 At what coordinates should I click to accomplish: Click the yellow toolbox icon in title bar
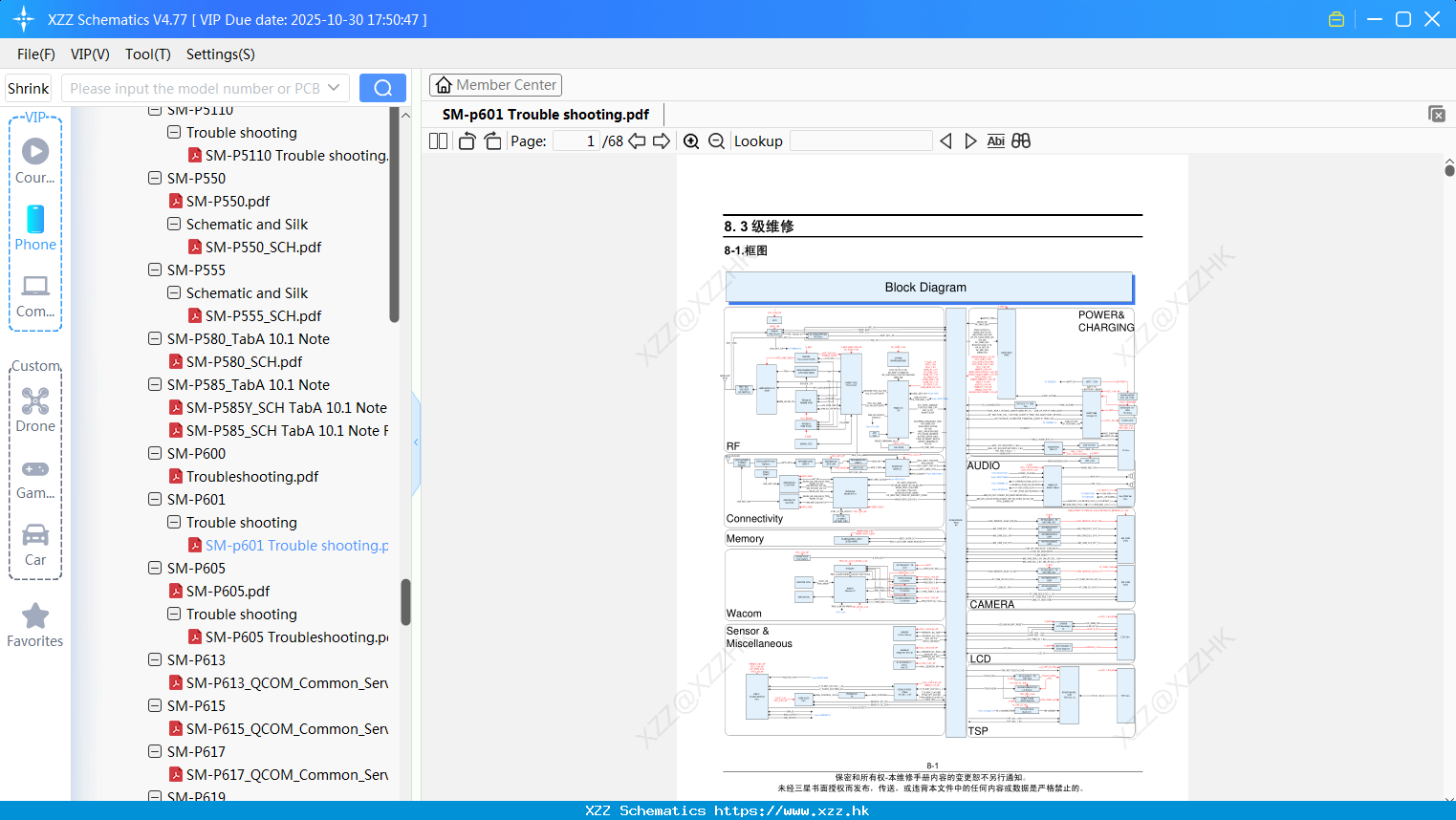[1336, 19]
